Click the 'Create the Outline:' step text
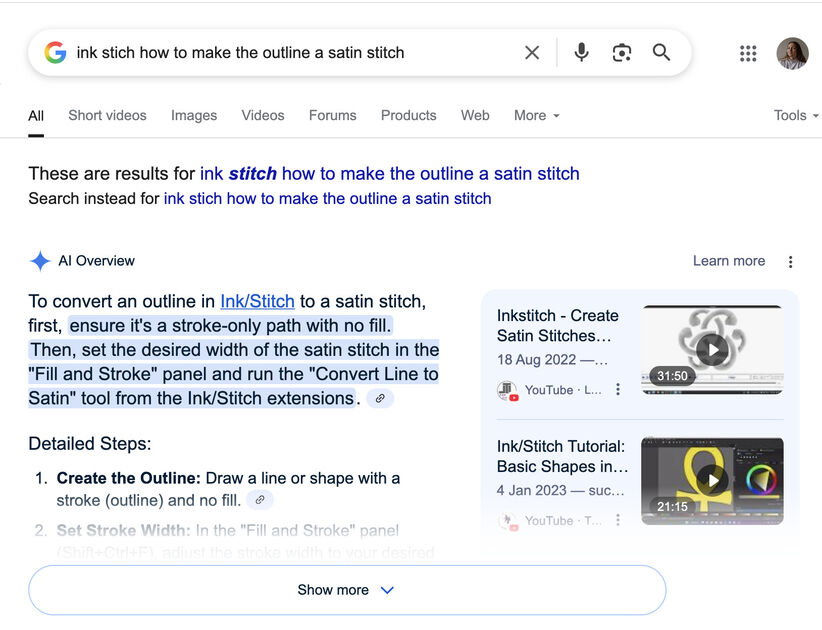 [128, 478]
